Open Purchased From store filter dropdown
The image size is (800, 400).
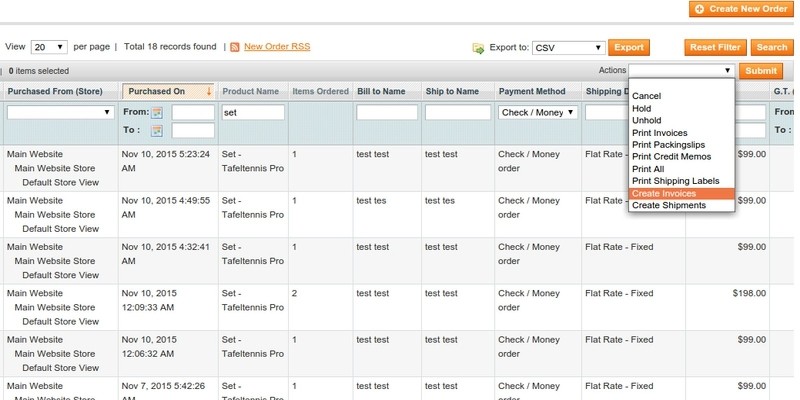60,113
